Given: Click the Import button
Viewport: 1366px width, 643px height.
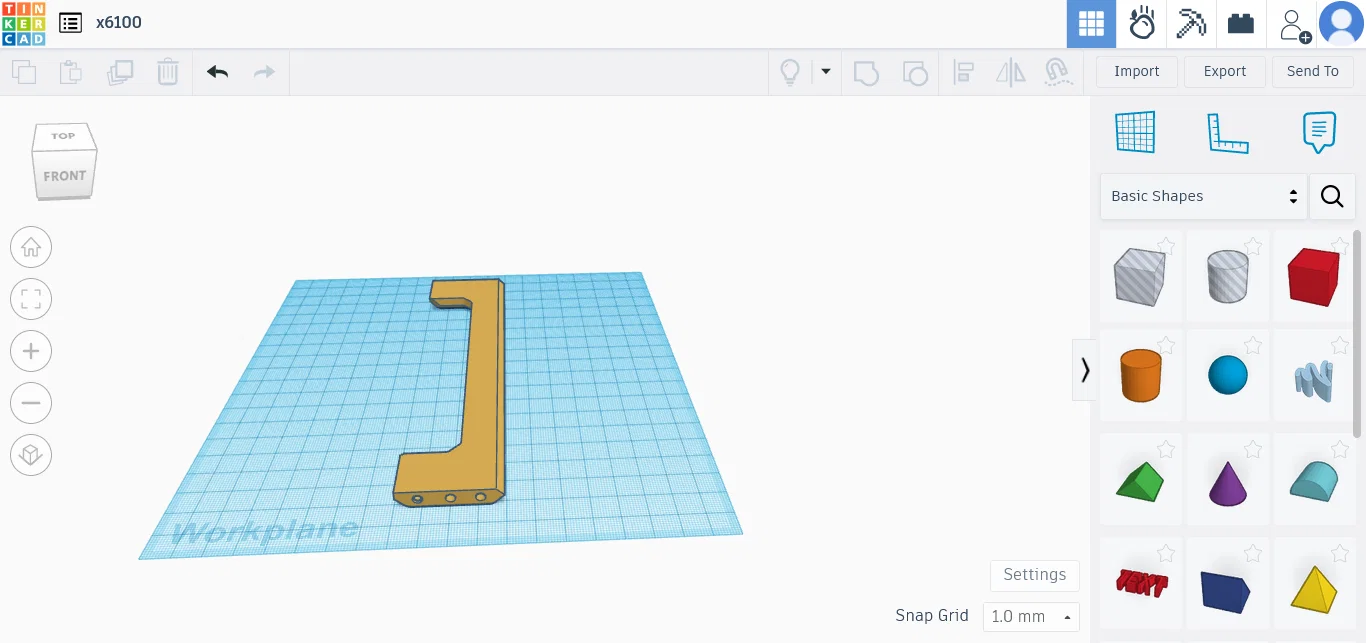Looking at the screenshot, I should (x=1137, y=71).
